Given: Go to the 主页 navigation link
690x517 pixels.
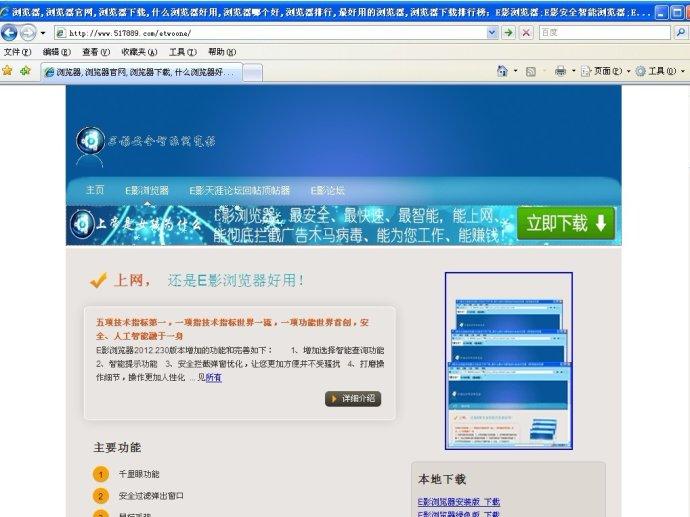Looking at the screenshot, I should (95, 190).
